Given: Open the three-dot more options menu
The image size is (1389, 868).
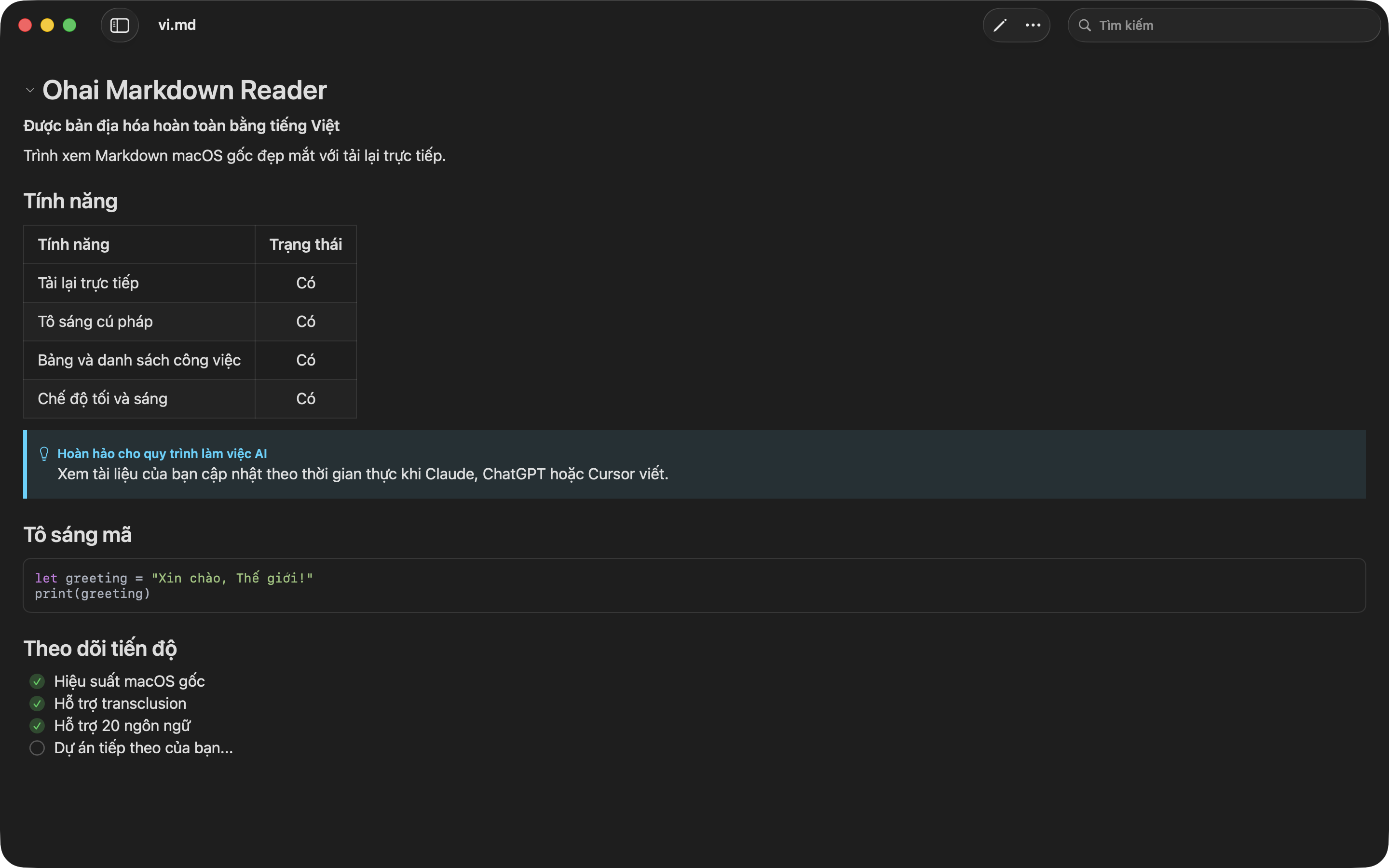Looking at the screenshot, I should point(1033,25).
